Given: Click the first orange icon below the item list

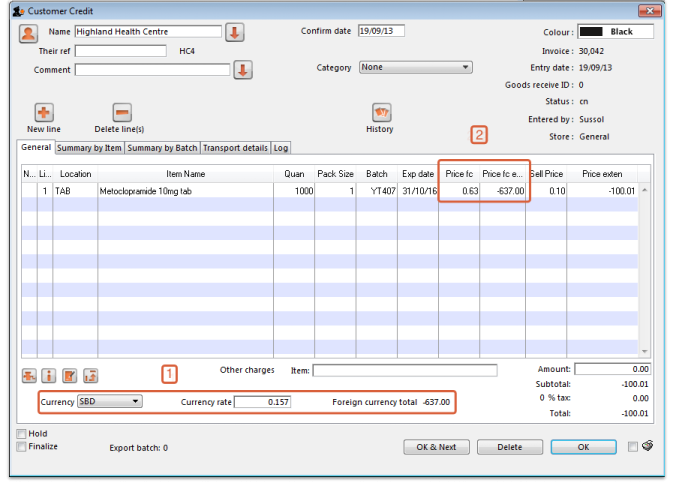Looking at the screenshot, I should (x=30, y=376).
